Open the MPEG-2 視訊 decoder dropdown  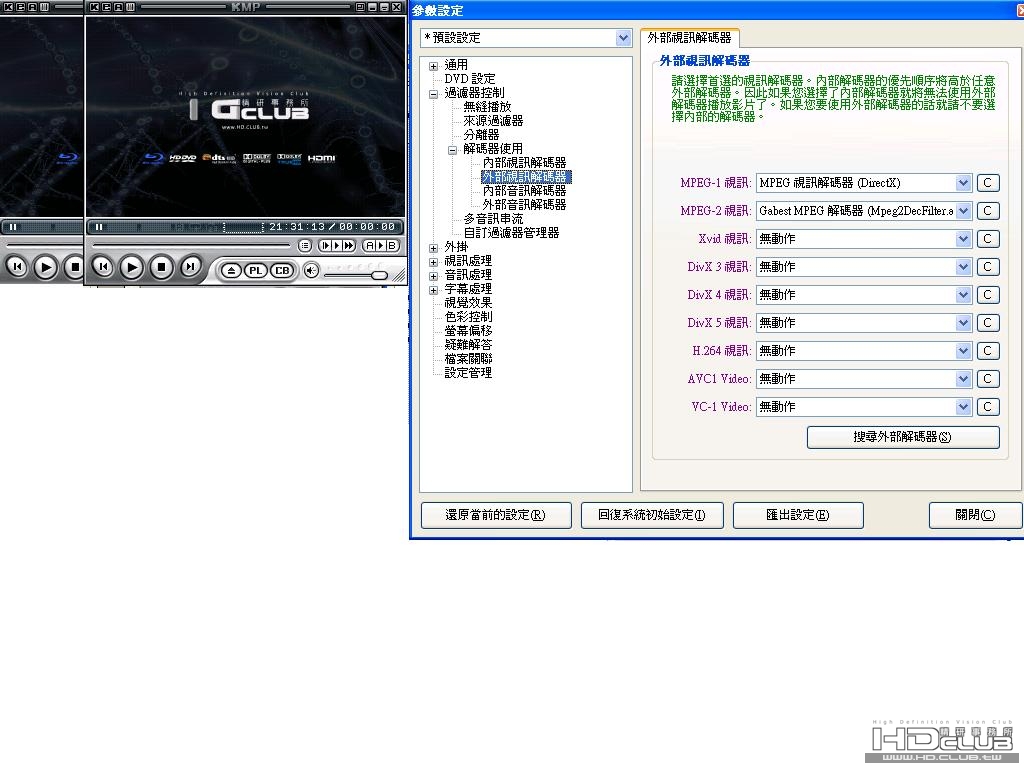963,211
